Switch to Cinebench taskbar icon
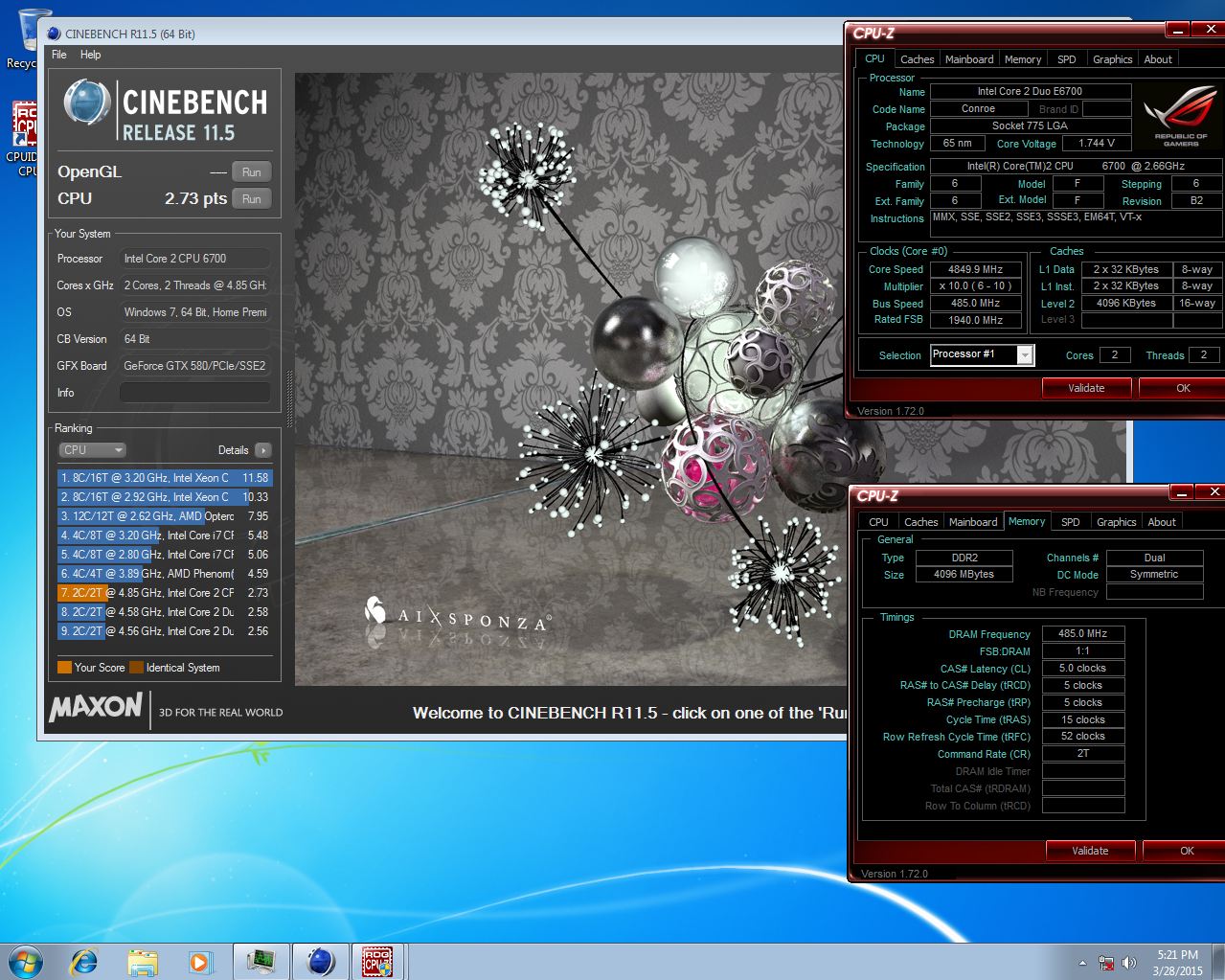The height and width of the screenshot is (980, 1225). click(x=321, y=961)
